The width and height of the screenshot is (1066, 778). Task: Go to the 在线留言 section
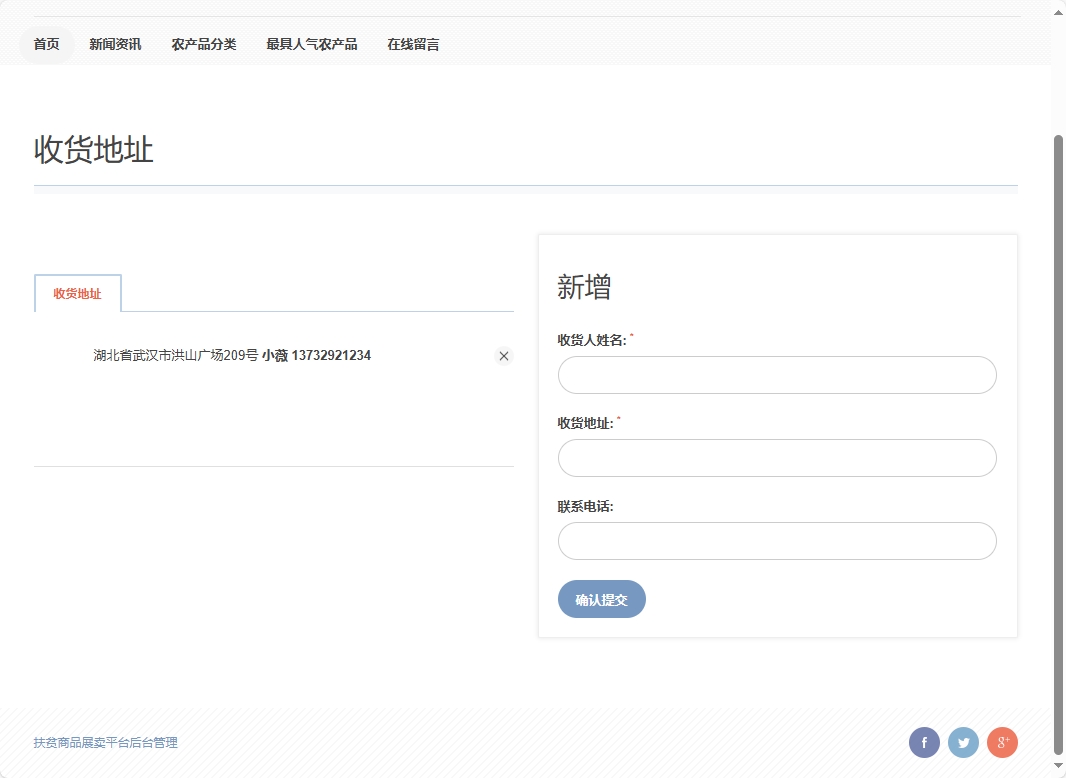pyautogui.click(x=412, y=43)
